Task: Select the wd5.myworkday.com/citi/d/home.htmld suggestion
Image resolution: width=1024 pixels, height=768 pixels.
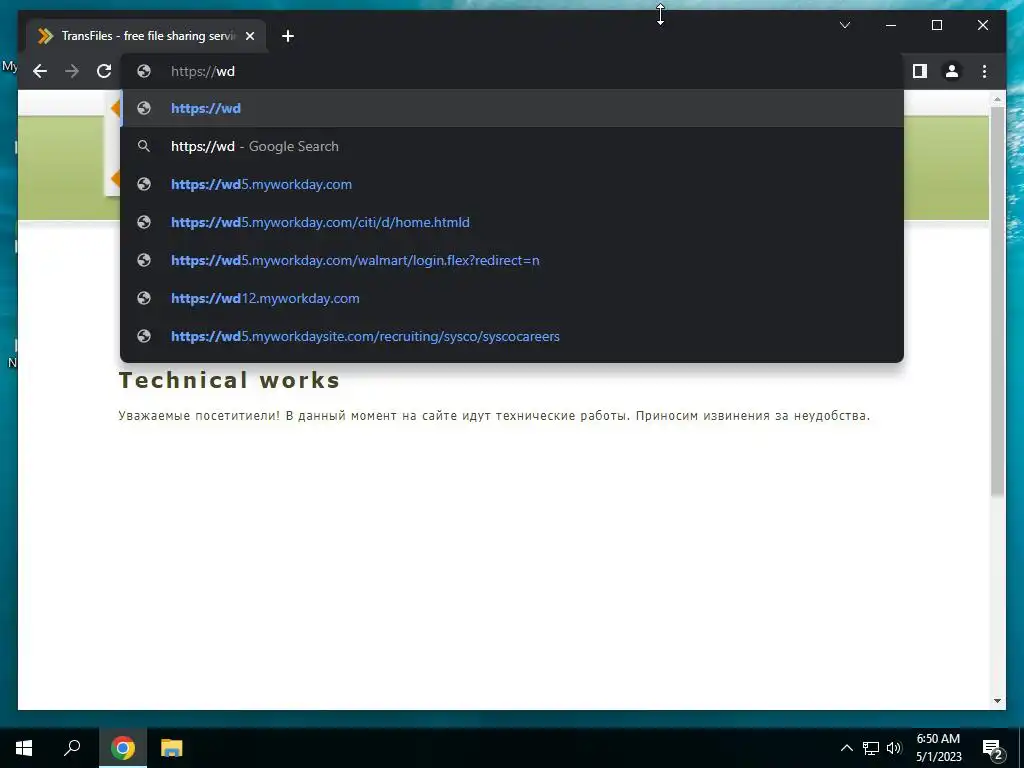Action: pyautogui.click(x=512, y=222)
